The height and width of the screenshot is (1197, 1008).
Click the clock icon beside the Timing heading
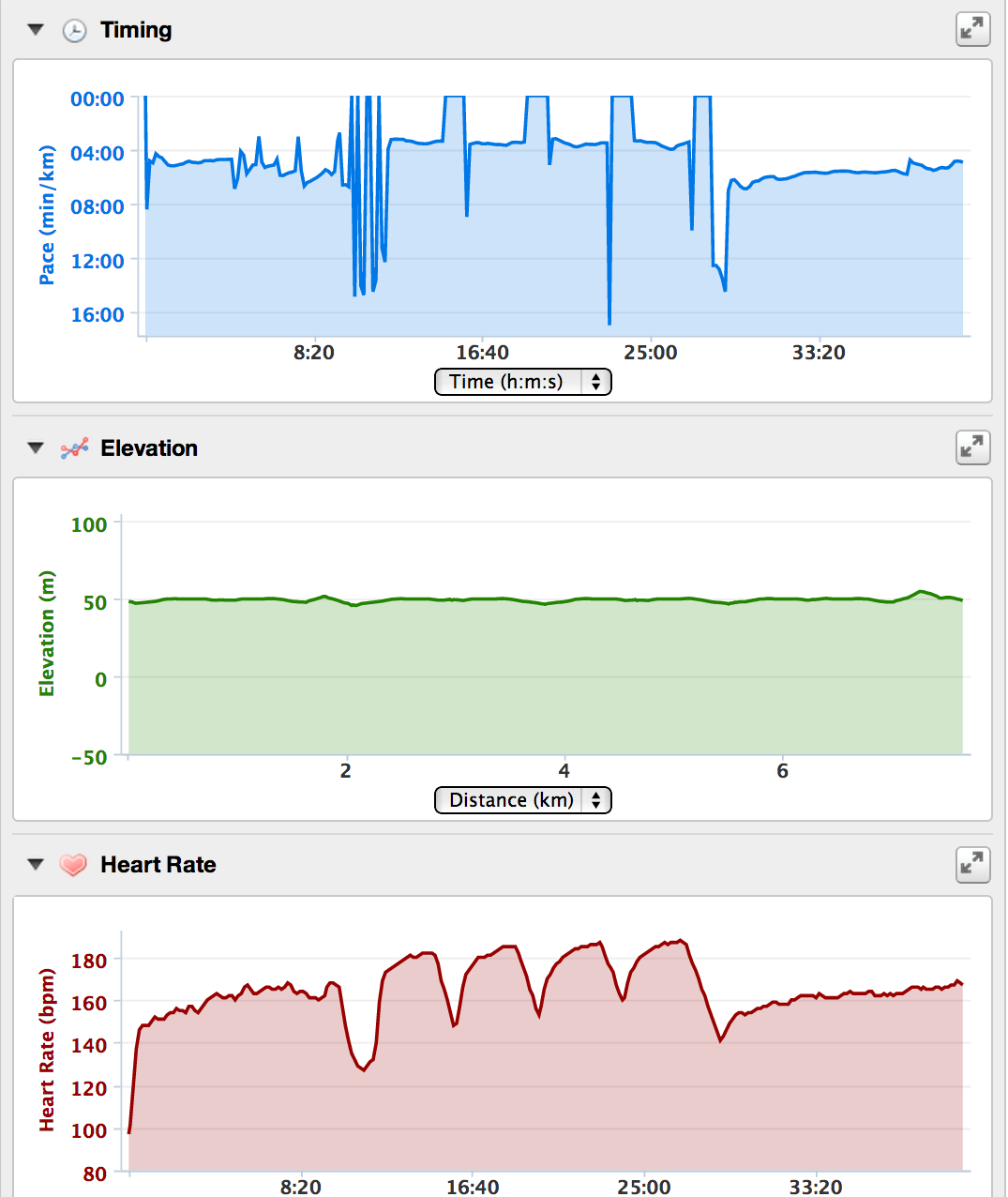(x=73, y=29)
